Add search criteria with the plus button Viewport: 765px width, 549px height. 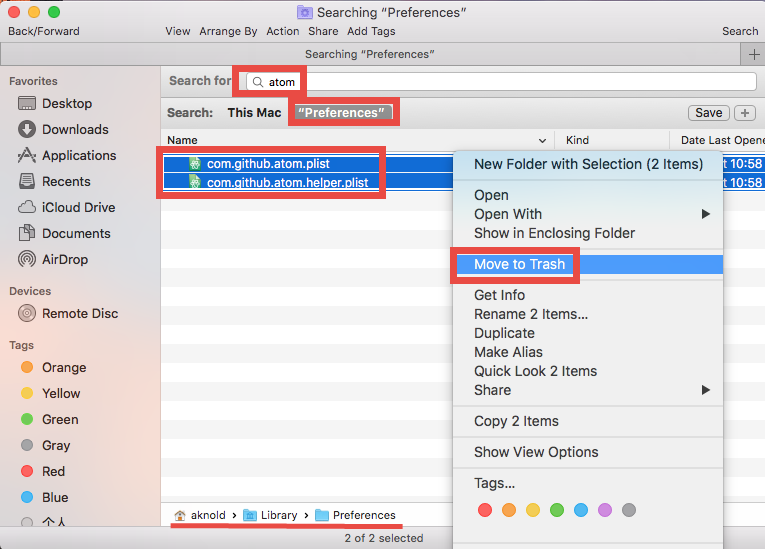click(745, 113)
